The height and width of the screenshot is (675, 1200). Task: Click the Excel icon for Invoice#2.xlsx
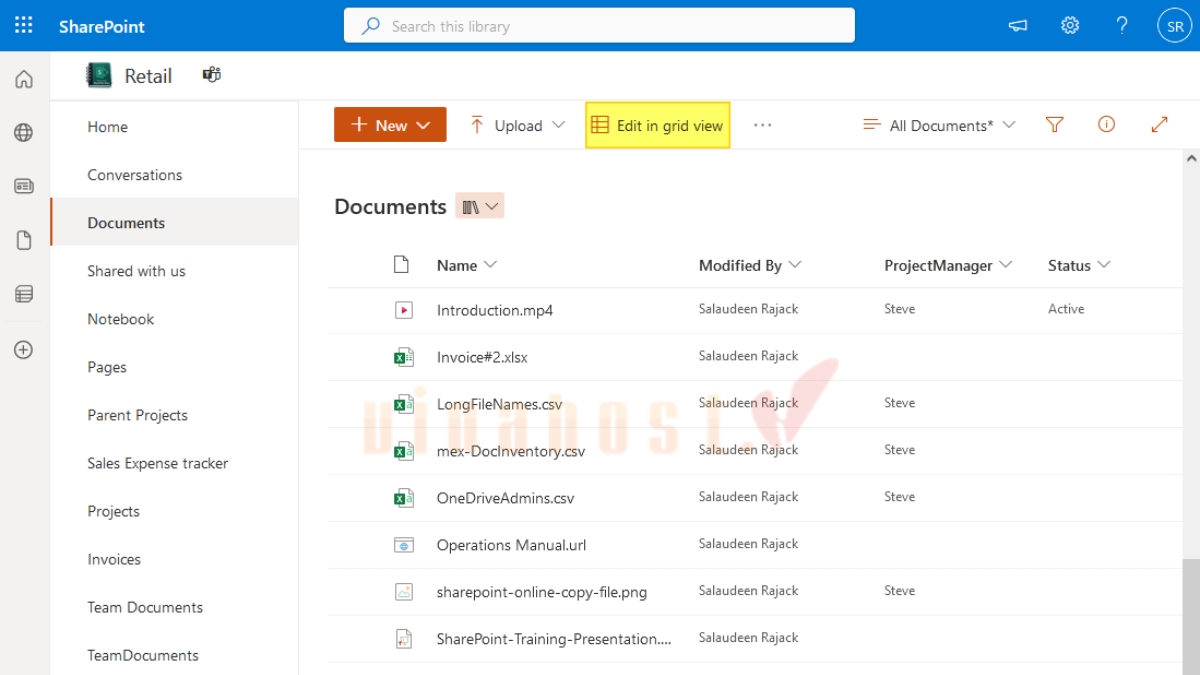[x=403, y=357]
